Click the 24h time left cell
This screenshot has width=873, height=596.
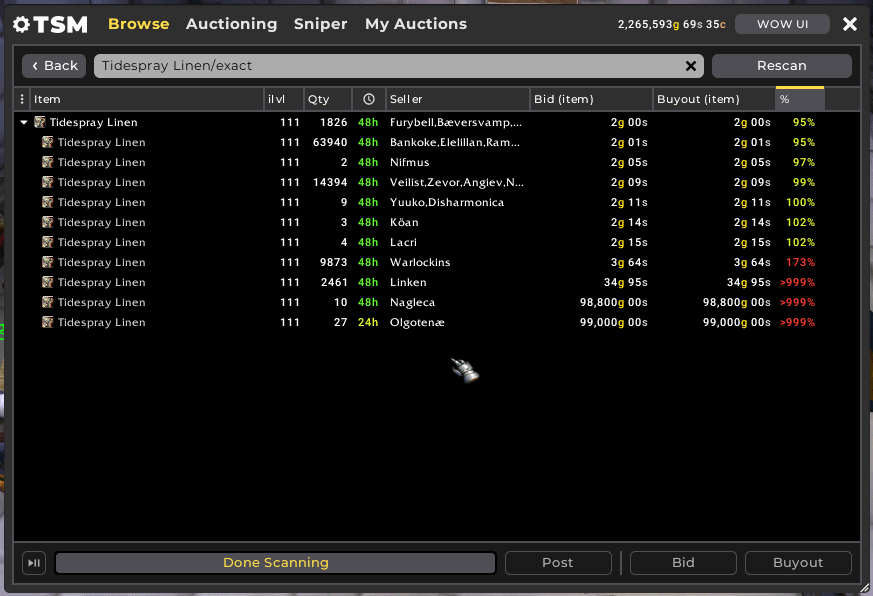tap(367, 323)
